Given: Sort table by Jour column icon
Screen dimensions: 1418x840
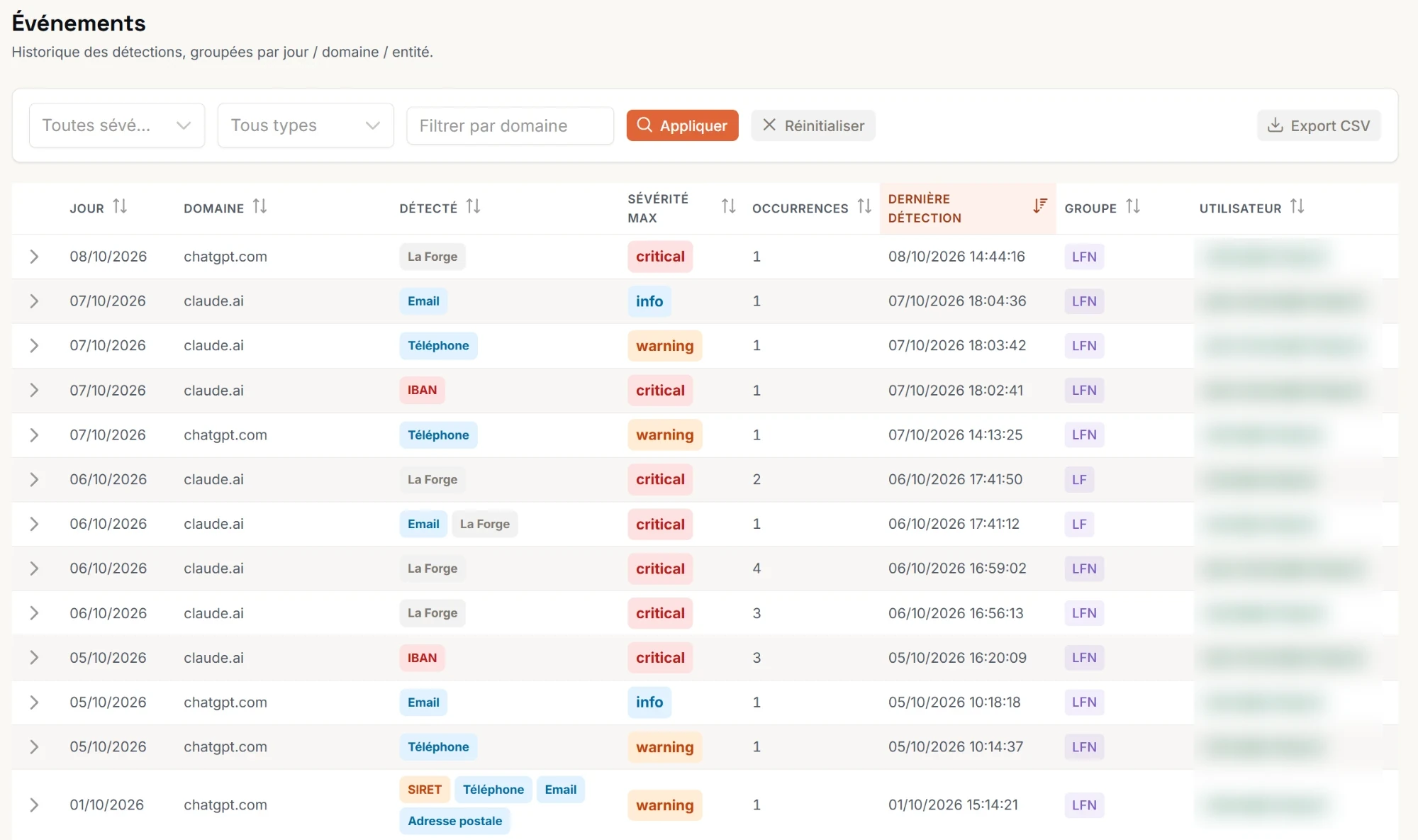Looking at the screenshot, I should coord(120,206).
